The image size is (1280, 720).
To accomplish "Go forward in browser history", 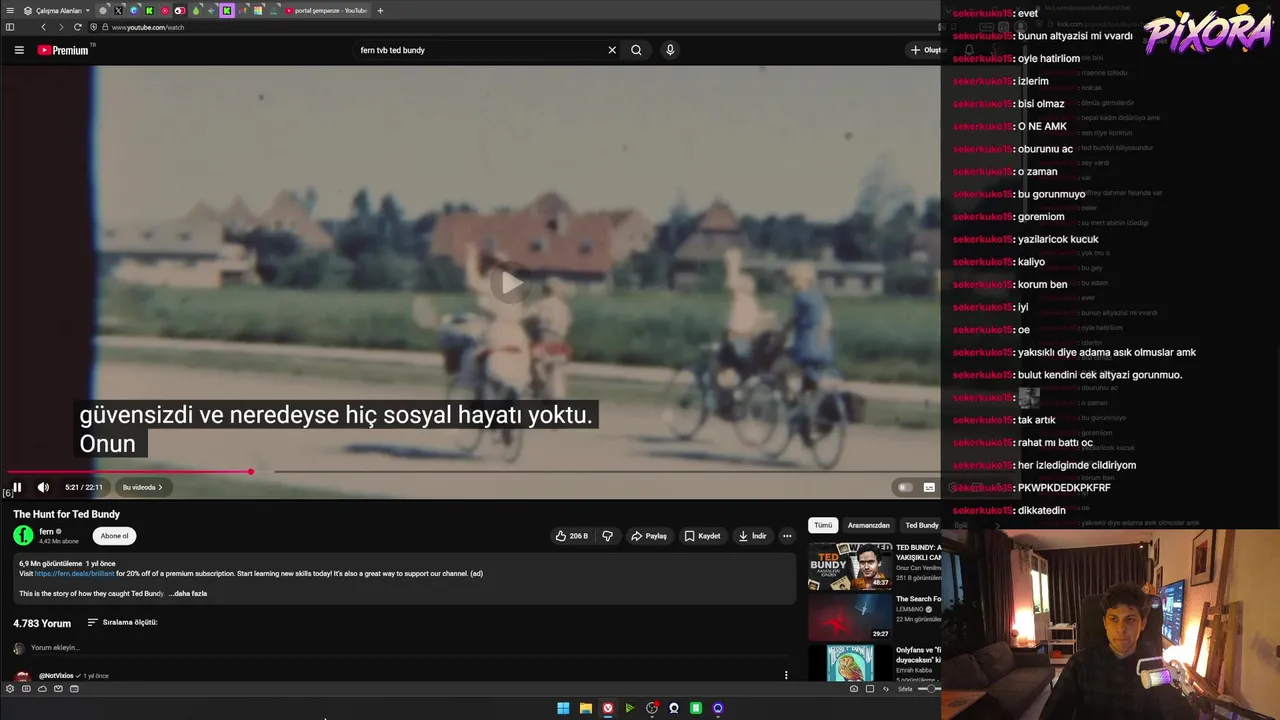I will (60, 27).
